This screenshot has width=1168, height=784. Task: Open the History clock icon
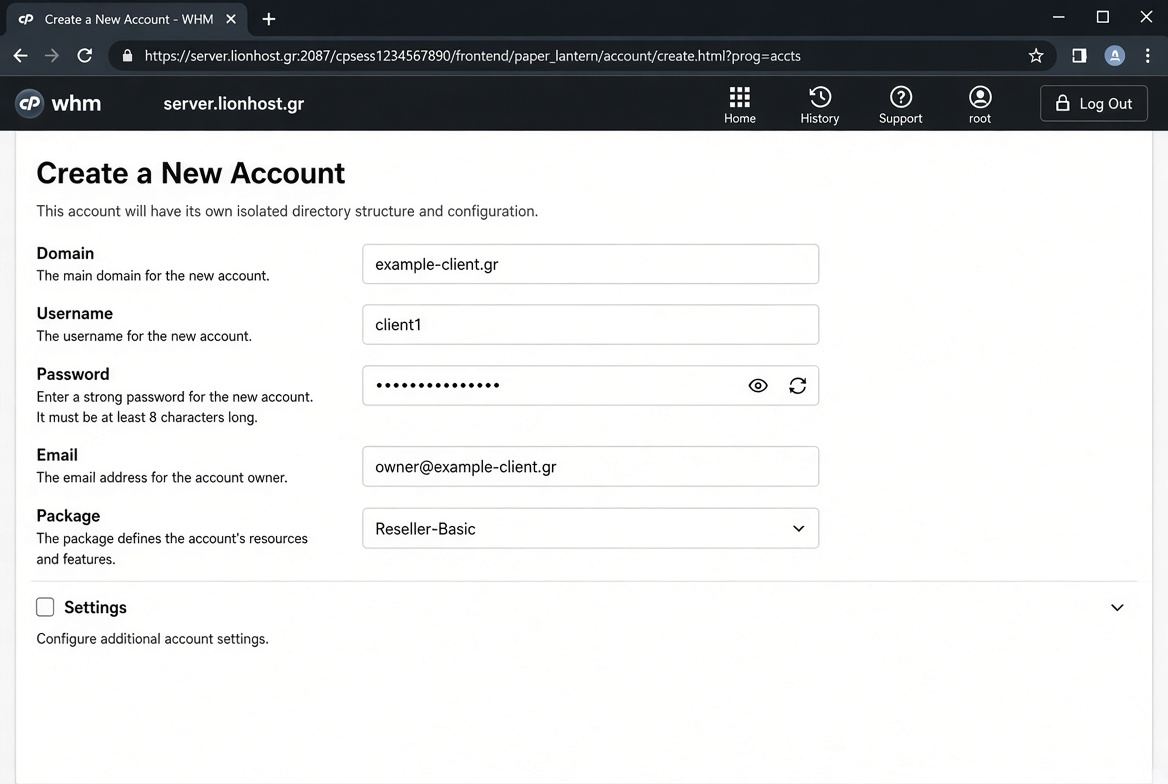(819, 97)
